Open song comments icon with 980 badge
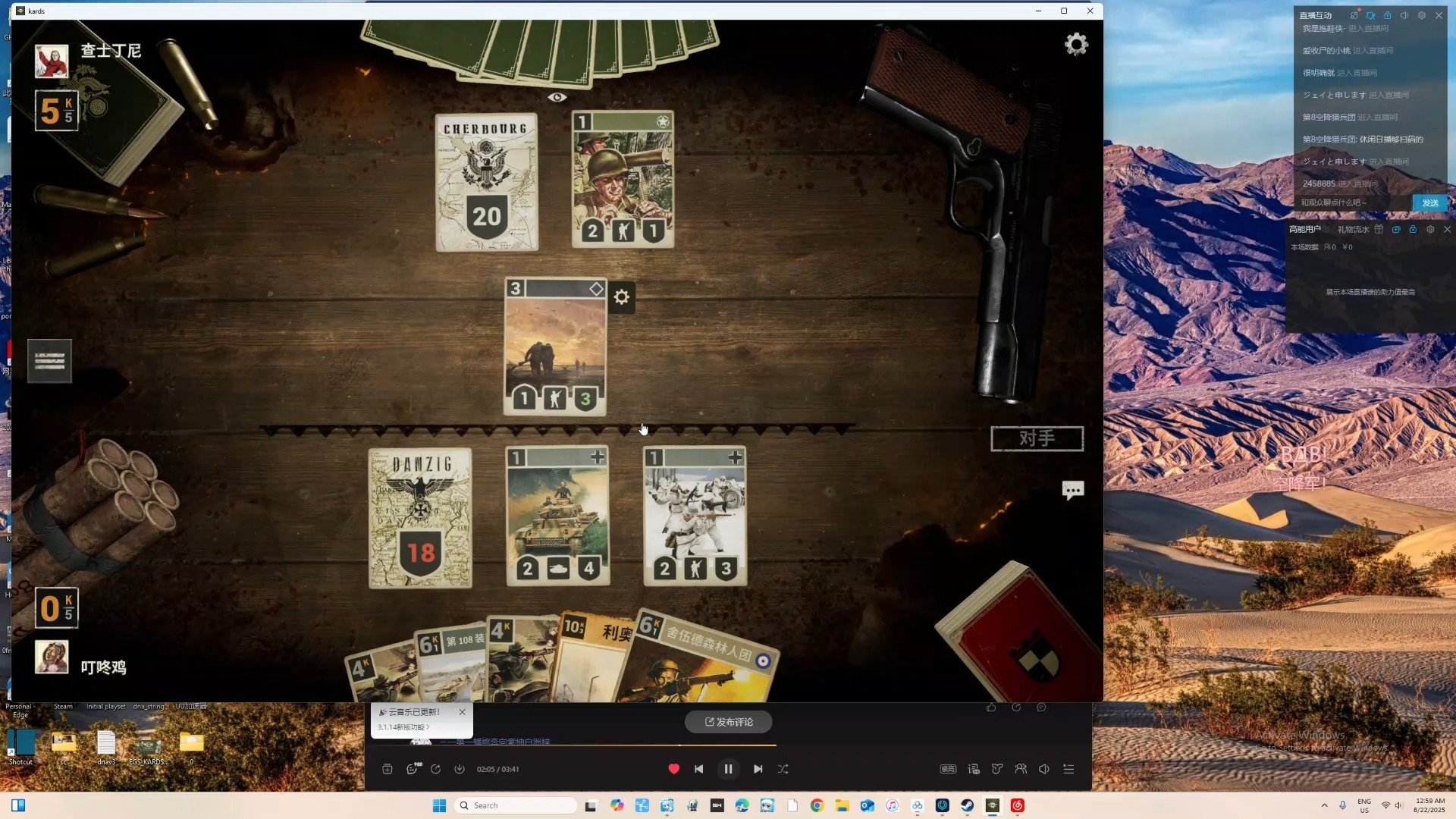 pos(413,769)
